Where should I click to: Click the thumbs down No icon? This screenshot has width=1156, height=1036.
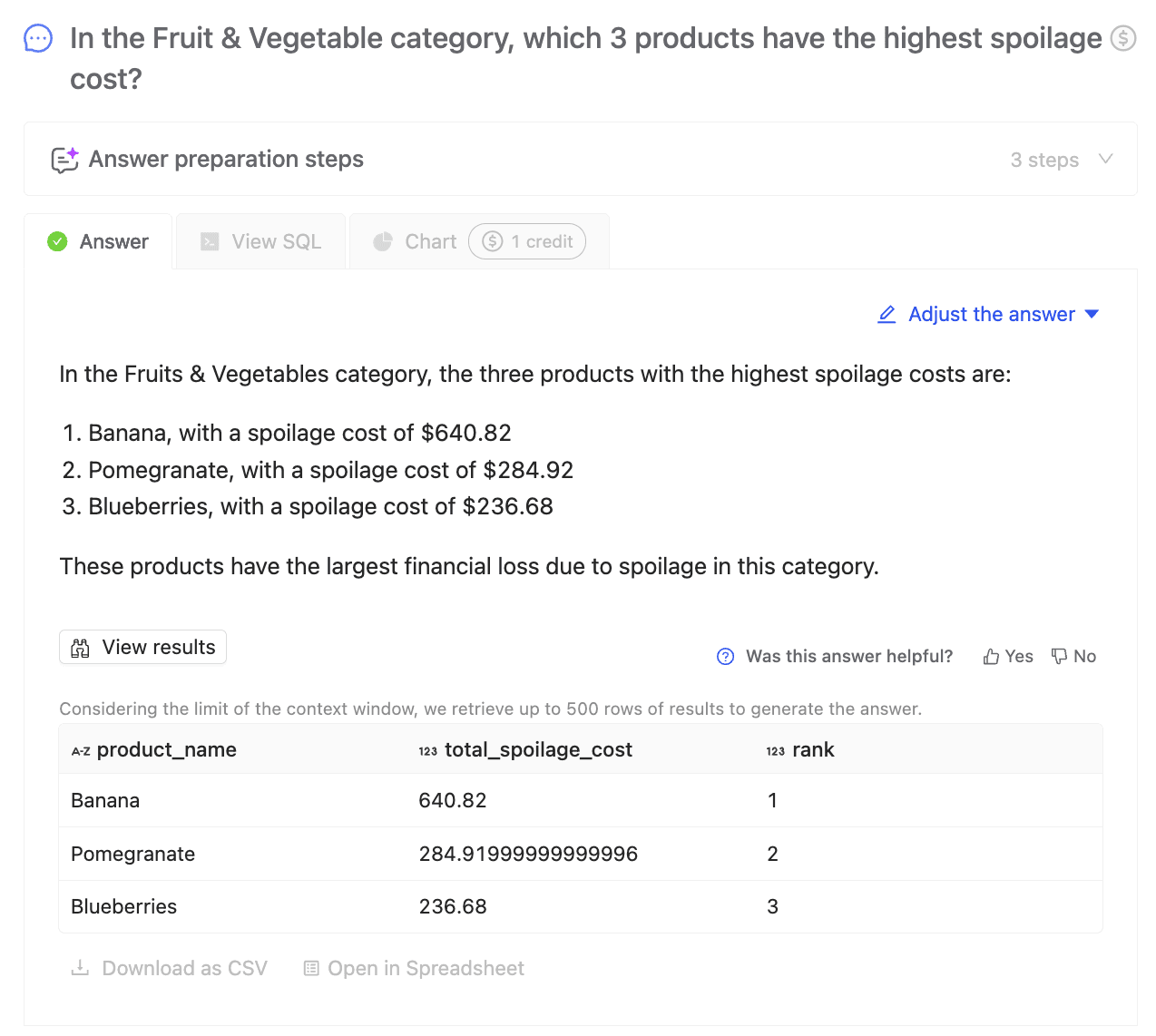click(x=1059, y=657)
